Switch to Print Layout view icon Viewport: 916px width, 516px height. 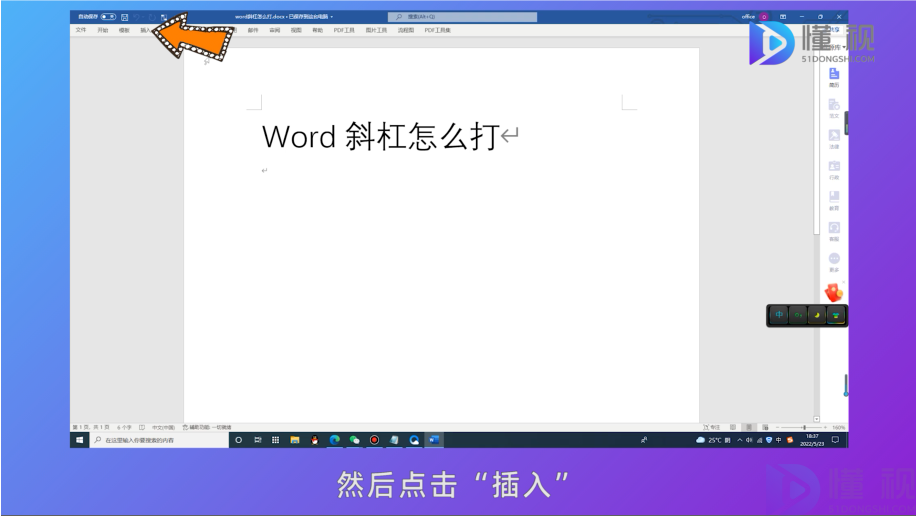[x=749, y=427]
